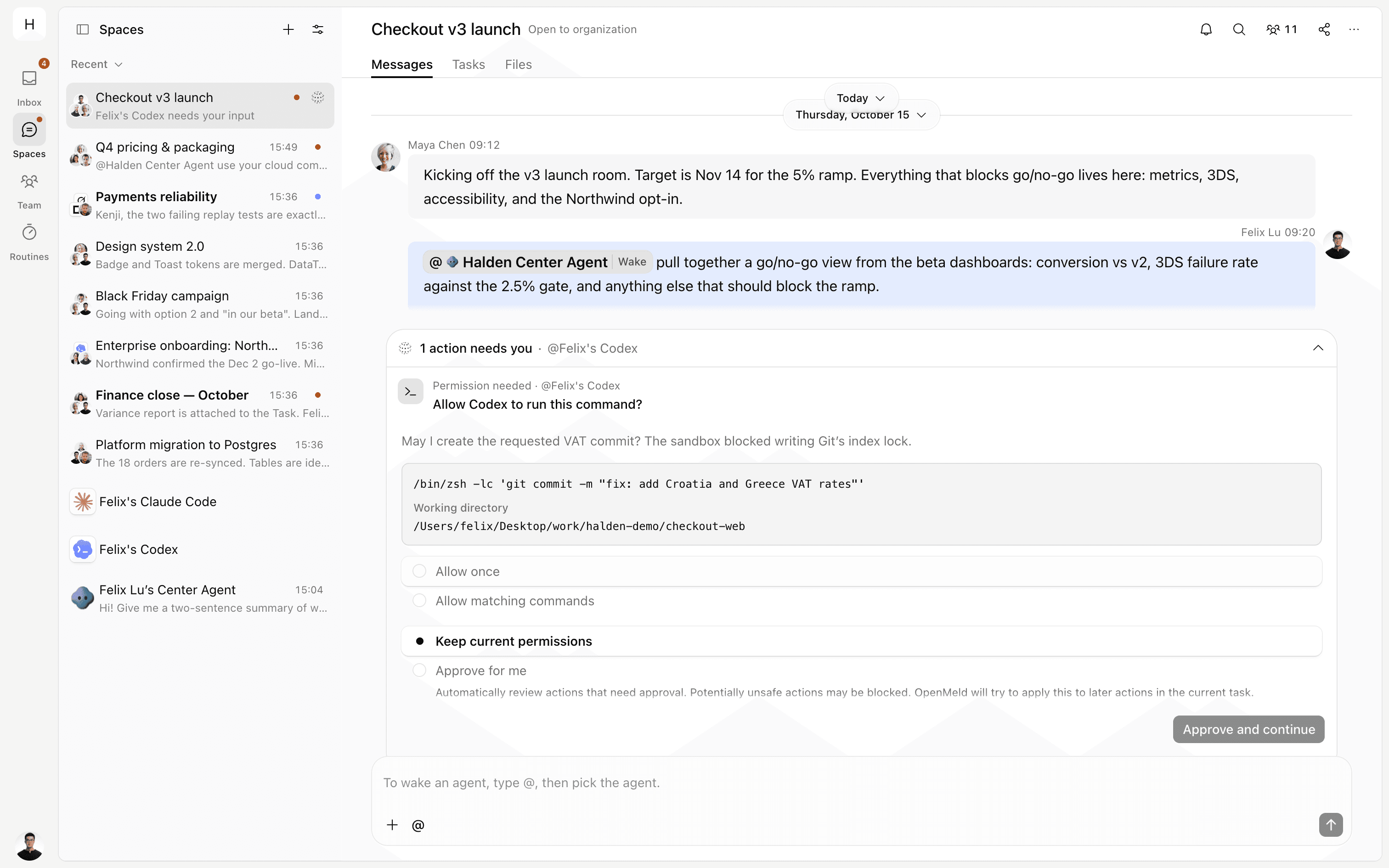Open Felix's Codex agent icon
The height and width of the screenshot is (868, 1389).
coord(83,549)
